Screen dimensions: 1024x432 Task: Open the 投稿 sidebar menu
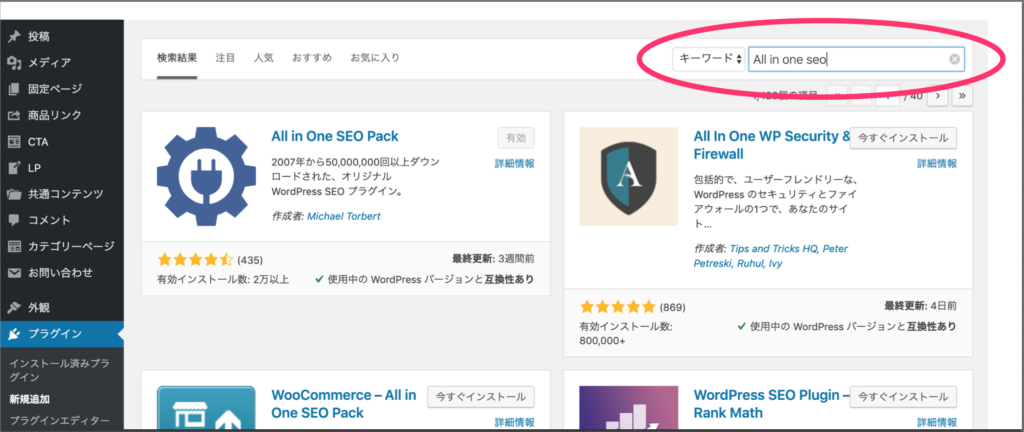coord(42,37)
